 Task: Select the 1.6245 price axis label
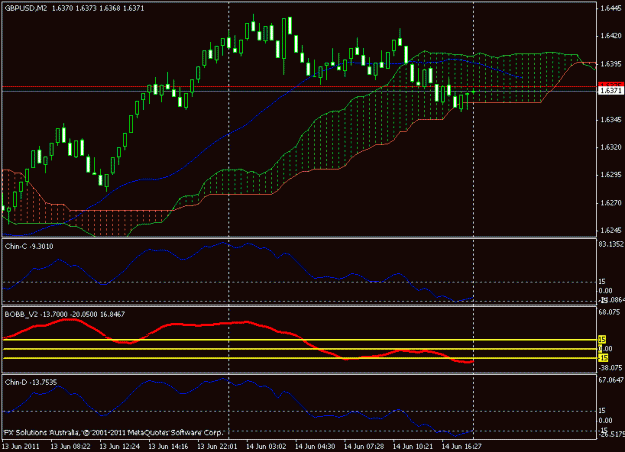tap(611, 230)
